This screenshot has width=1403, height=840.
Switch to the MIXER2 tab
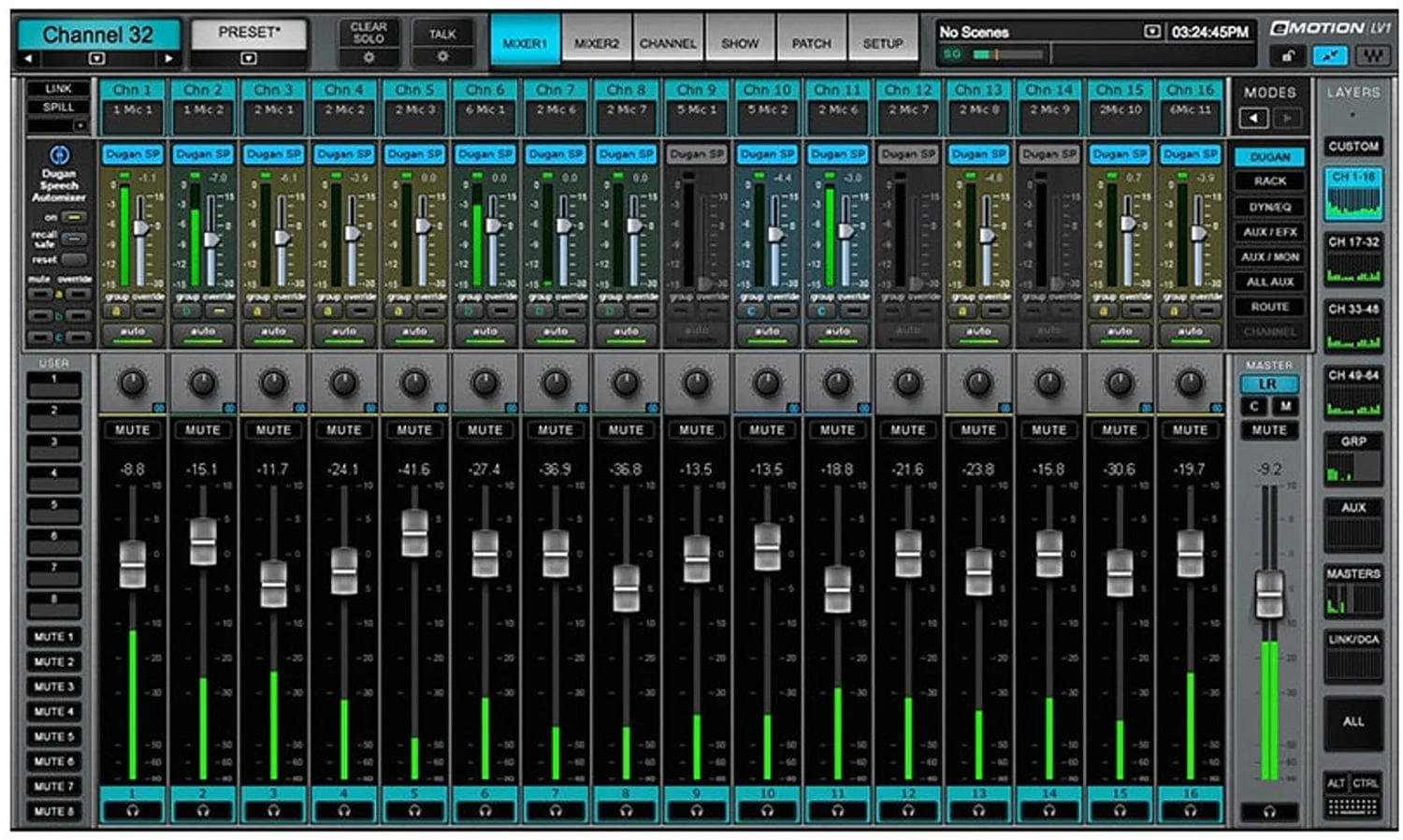597,43
